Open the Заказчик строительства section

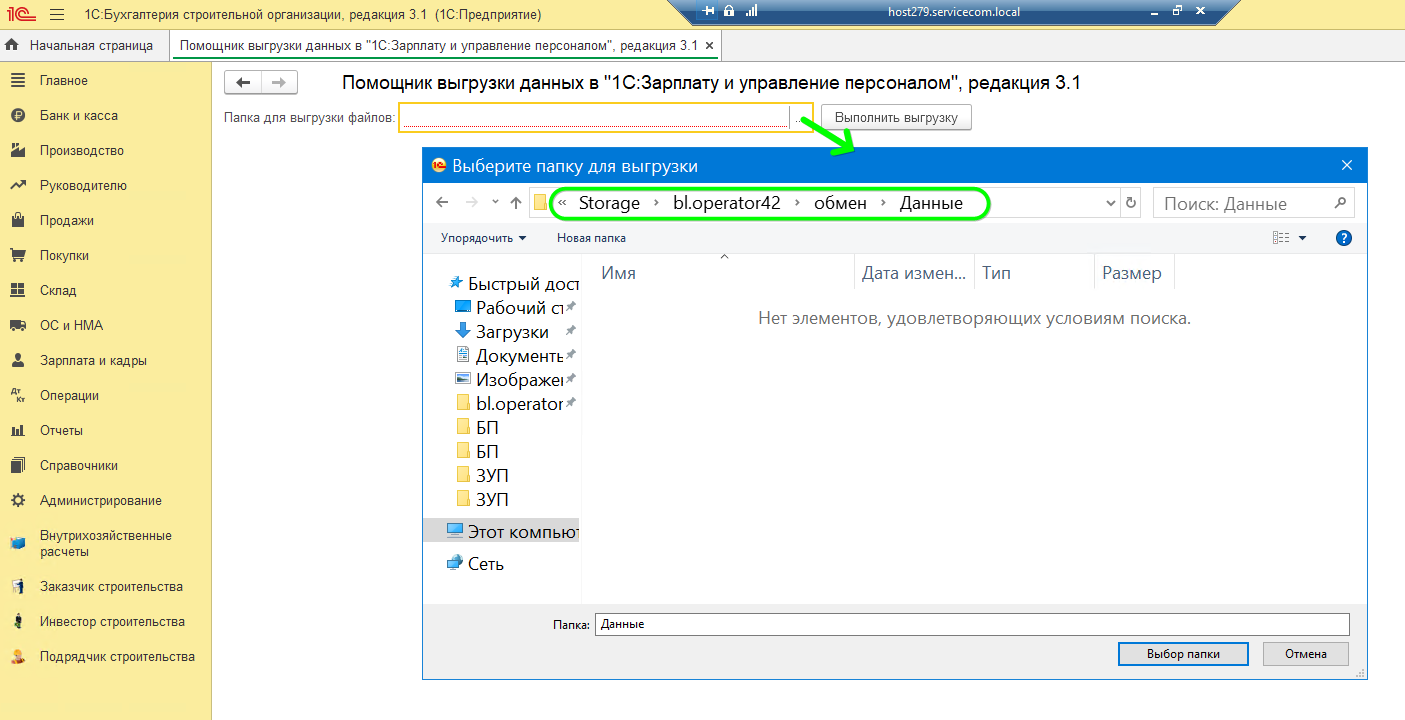coord(111,587)
